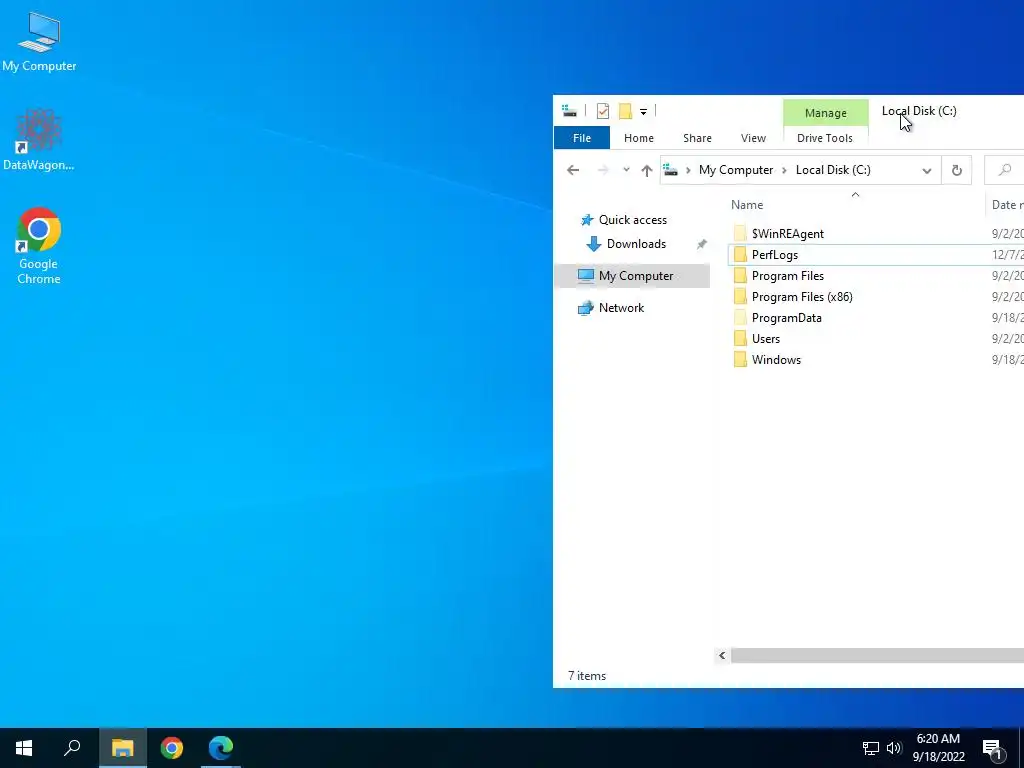Screen dimensions: 1024x768
Task: Click horizontal scrollbar left arrow
Action: point(722,655)
